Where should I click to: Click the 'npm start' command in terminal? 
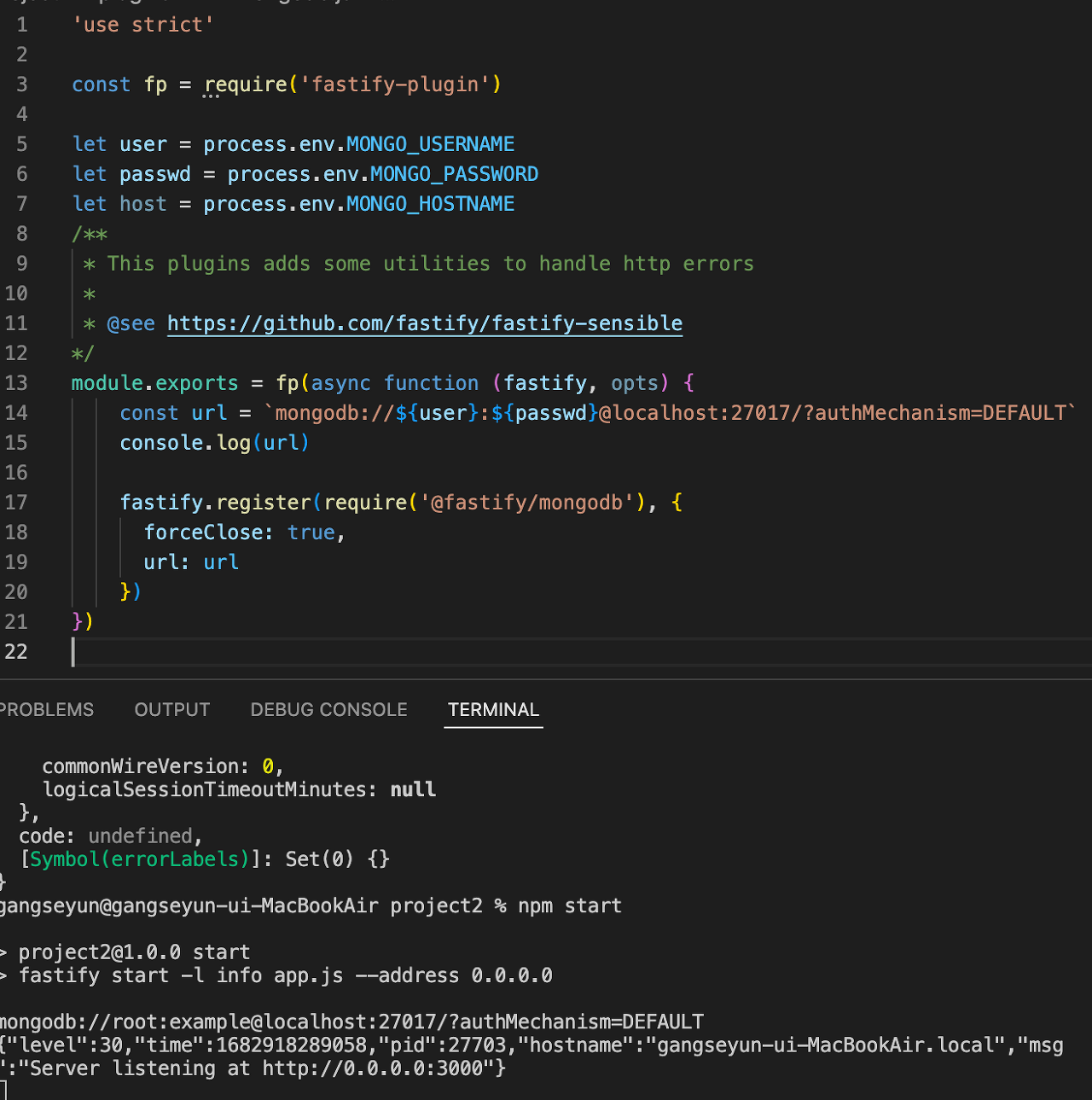(570, 906)
